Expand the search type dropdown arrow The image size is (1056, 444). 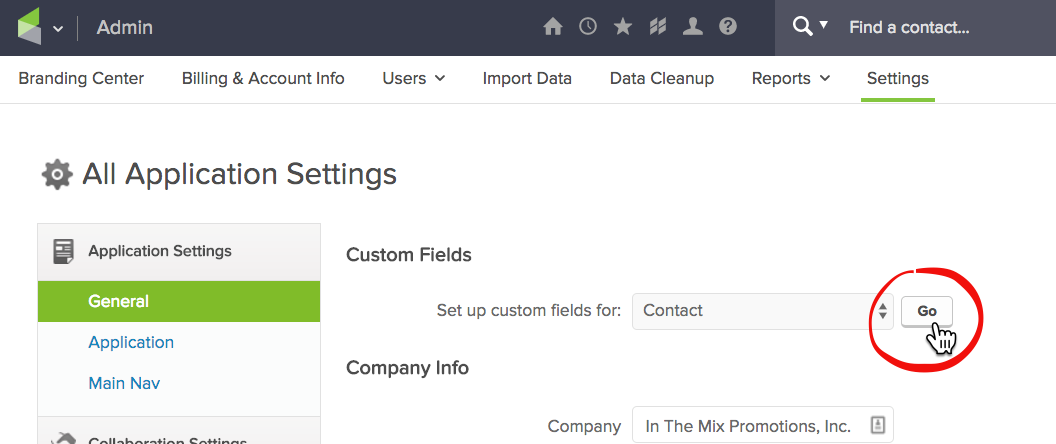tap(823, 26)
